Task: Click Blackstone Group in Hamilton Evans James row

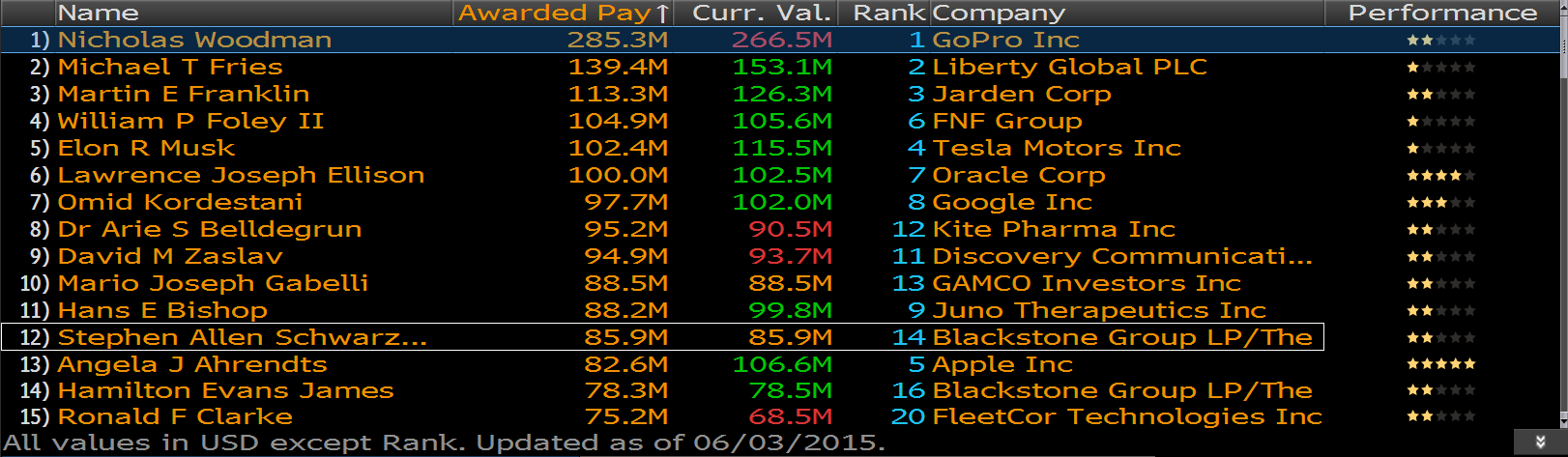Action: point(1122,390)
